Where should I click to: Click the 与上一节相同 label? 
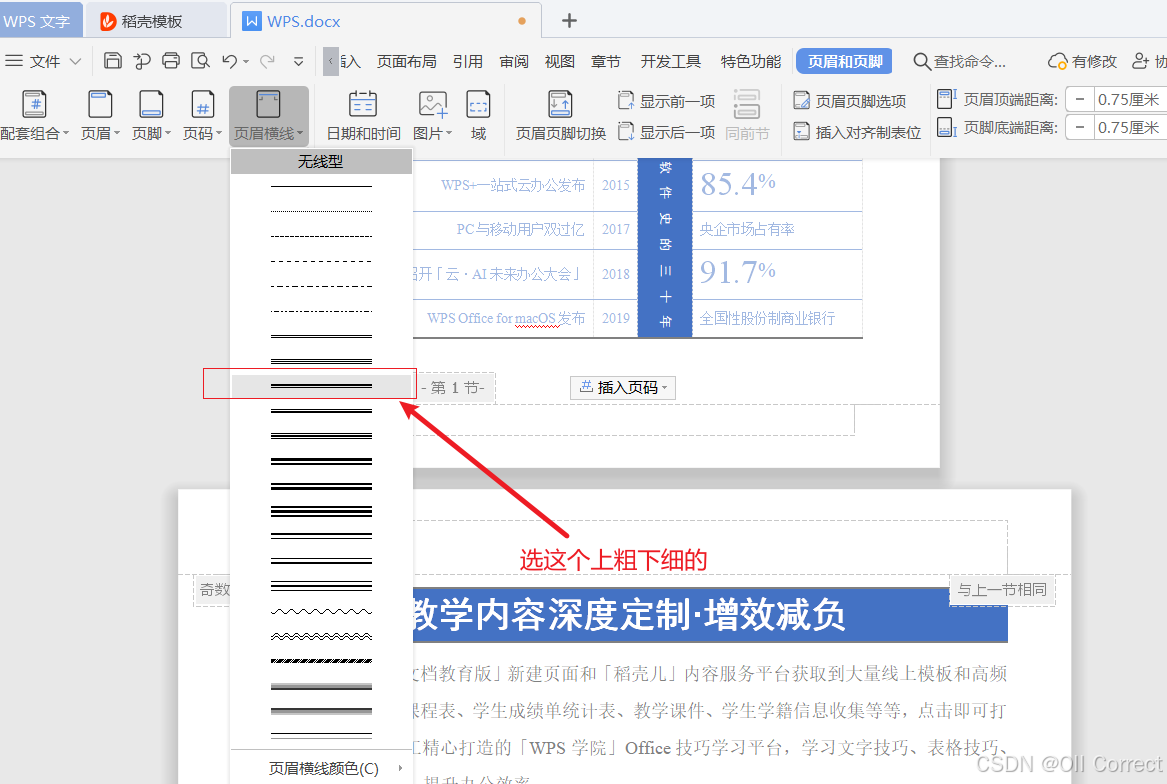click(x=1002, y=590)
